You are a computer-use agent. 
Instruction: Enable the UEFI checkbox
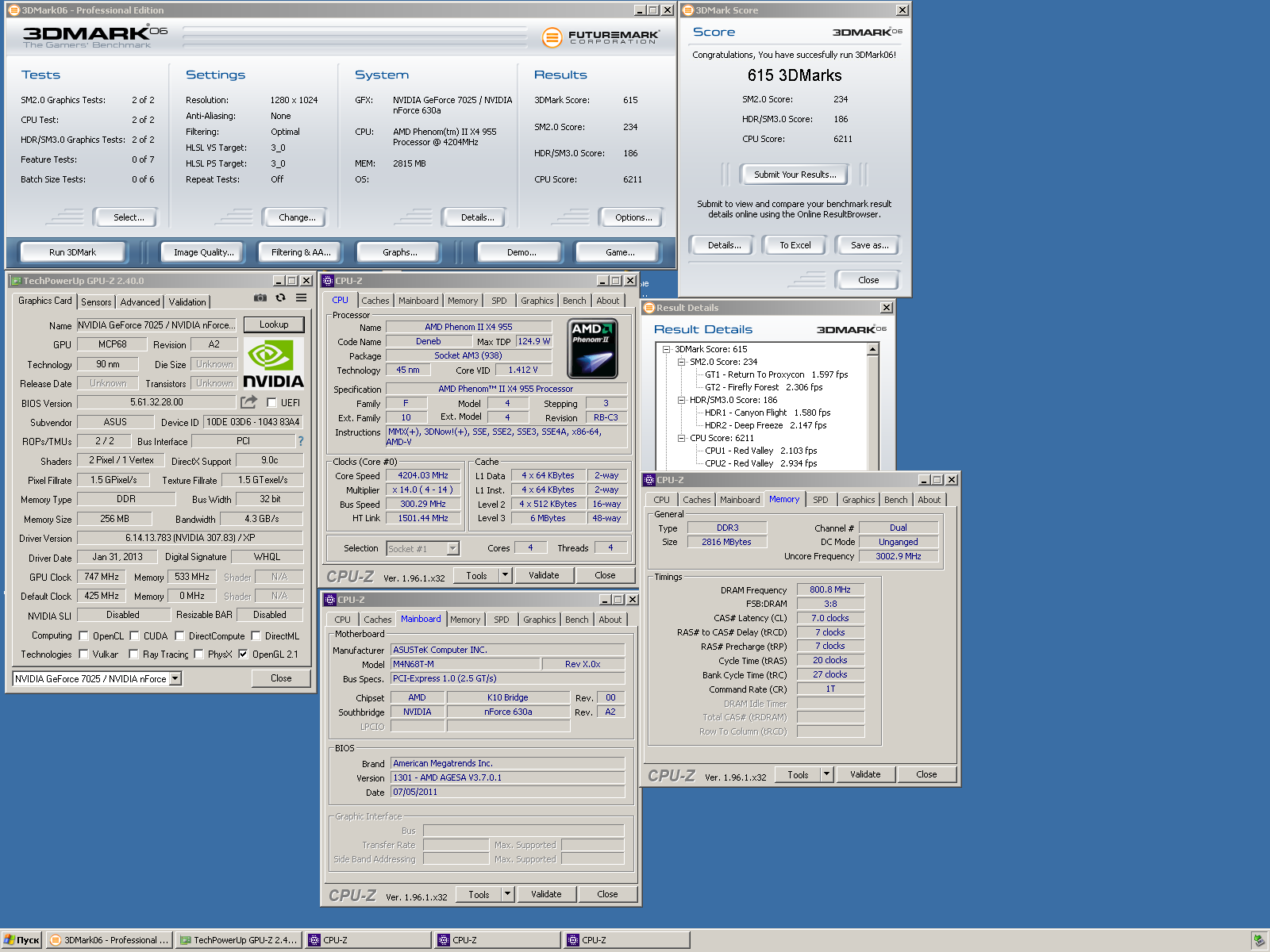(x=271, y=403)
